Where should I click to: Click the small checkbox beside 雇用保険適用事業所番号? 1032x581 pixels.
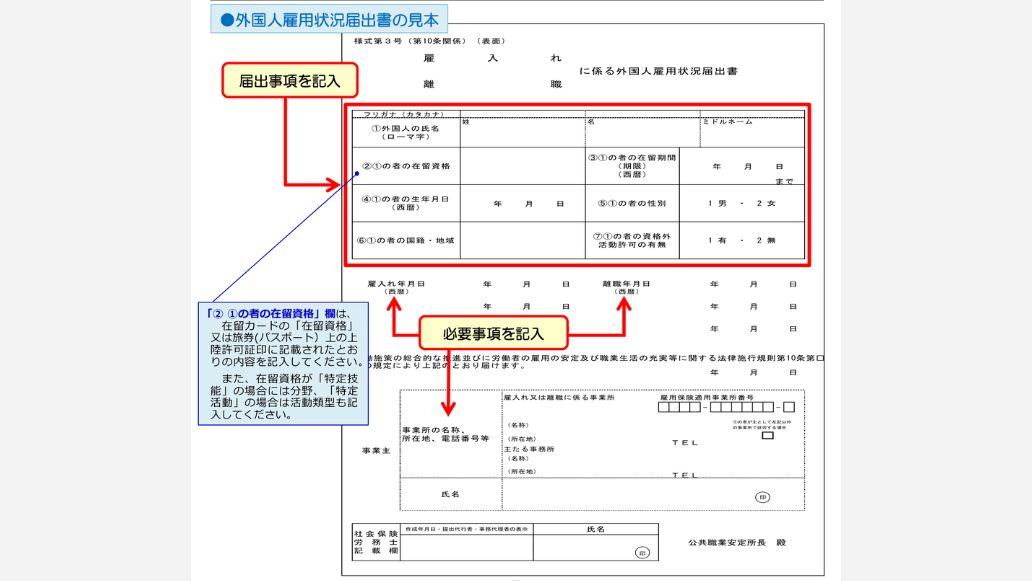pos(768,436)
